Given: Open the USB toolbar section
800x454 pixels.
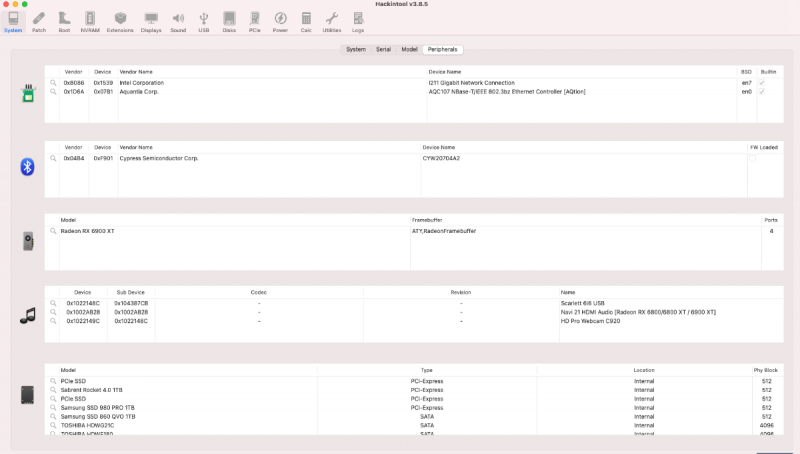Looking at the screenshot, I should coord(204,22).
